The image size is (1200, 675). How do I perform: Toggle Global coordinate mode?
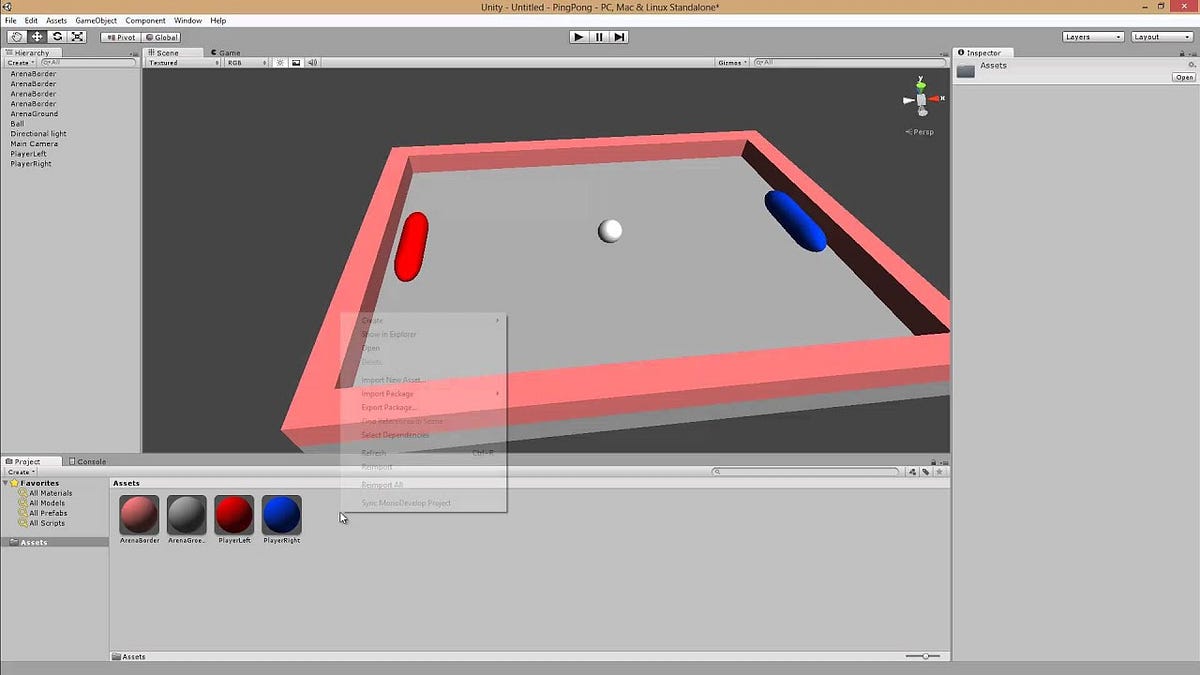162,36
